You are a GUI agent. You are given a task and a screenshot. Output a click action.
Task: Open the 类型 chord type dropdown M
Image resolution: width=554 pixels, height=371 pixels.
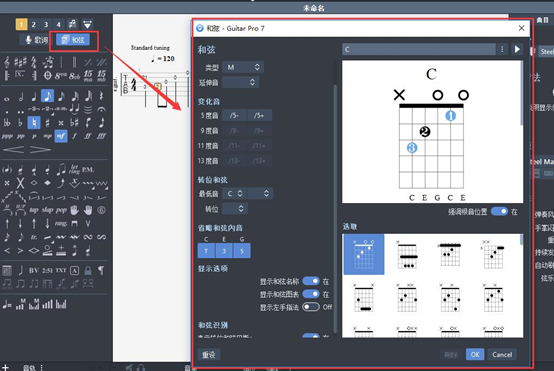tap(243, 67)
